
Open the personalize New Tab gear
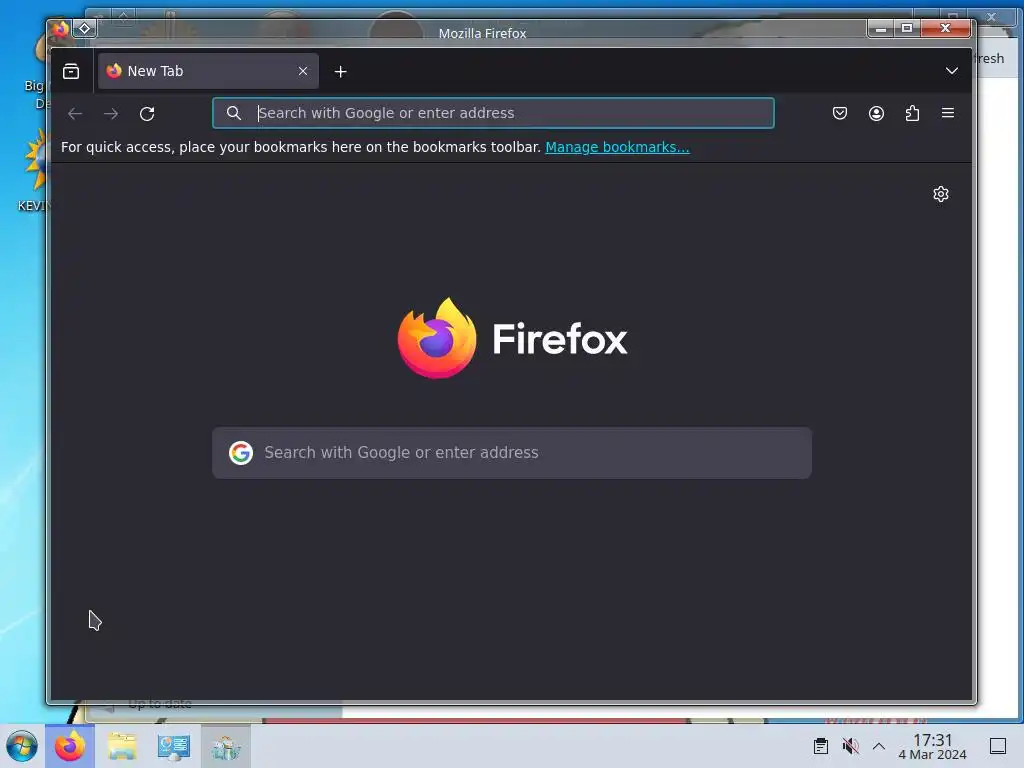[x=940, y=194]
